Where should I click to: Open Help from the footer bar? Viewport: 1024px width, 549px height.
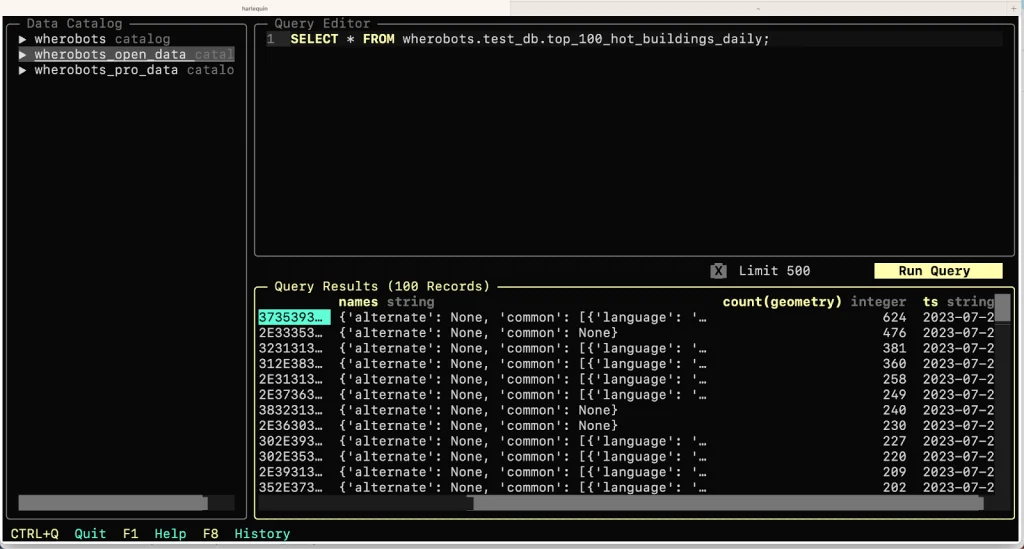point(170,533)
